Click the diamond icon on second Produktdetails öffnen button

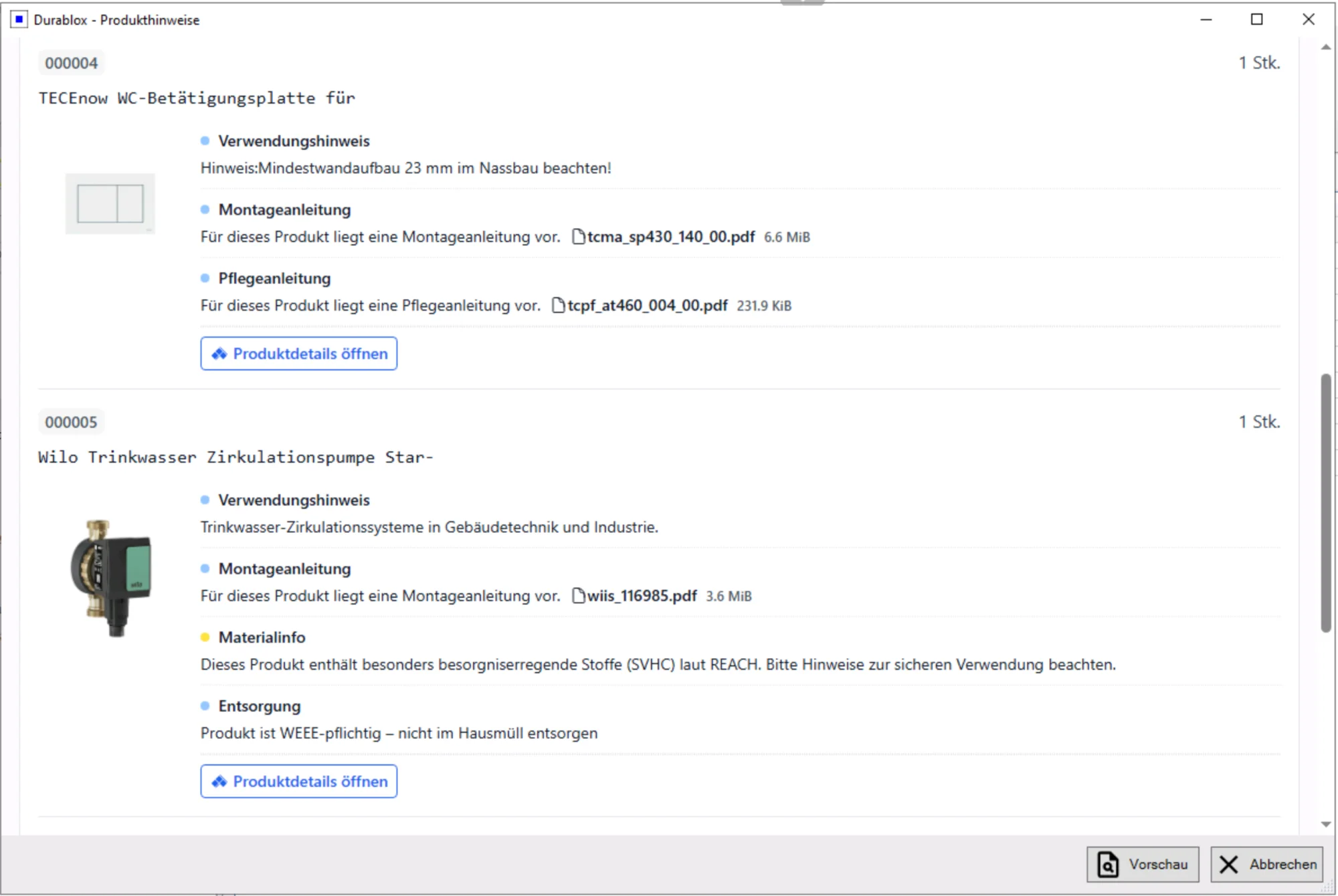219,781
